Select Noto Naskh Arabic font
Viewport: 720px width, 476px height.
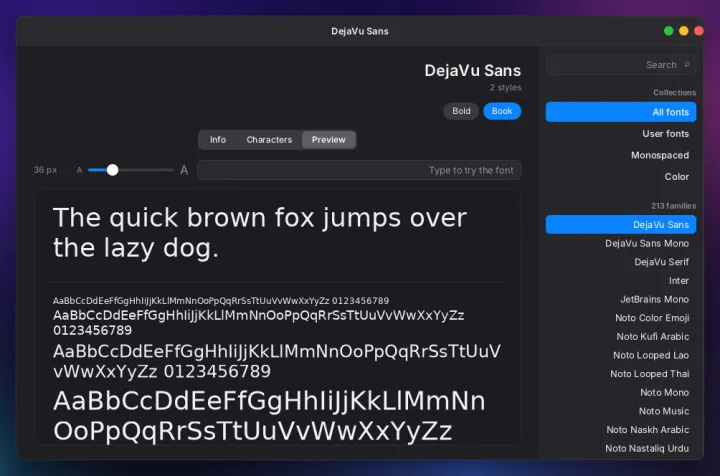point(621,430)
